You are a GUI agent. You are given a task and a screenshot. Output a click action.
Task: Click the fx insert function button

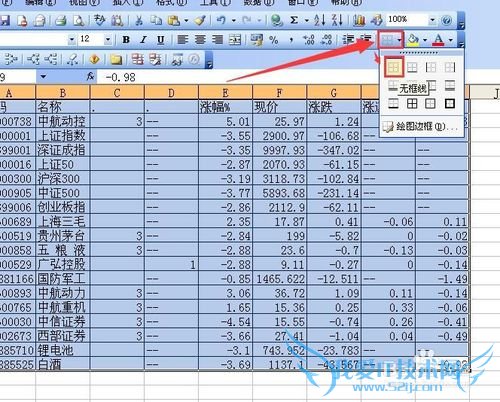pyautogui.click(x=90, y=77)
